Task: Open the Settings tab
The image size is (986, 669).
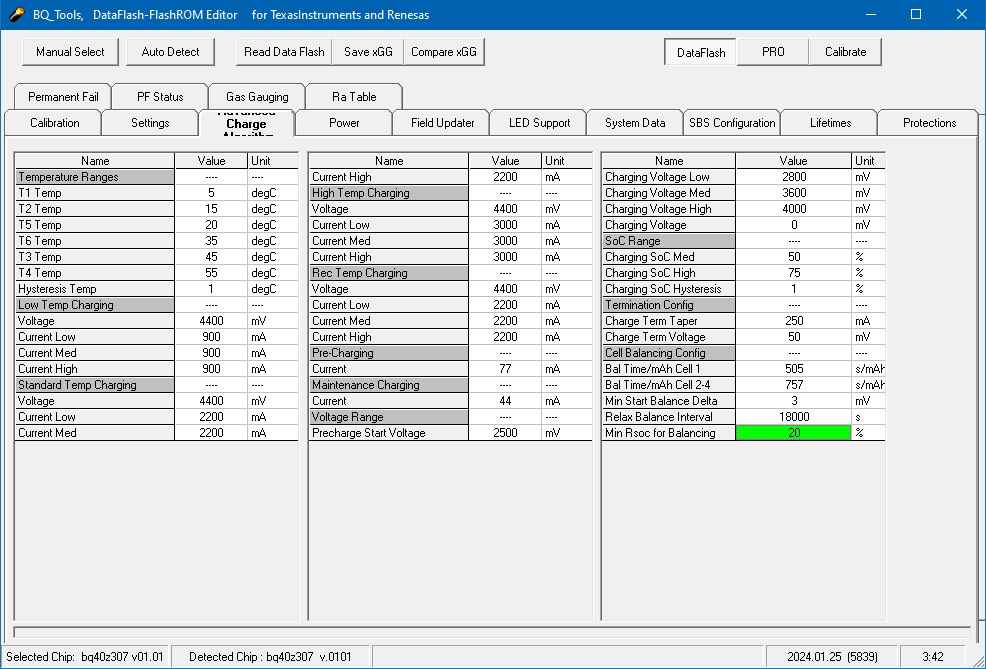Action: click(x=150, y=123)
